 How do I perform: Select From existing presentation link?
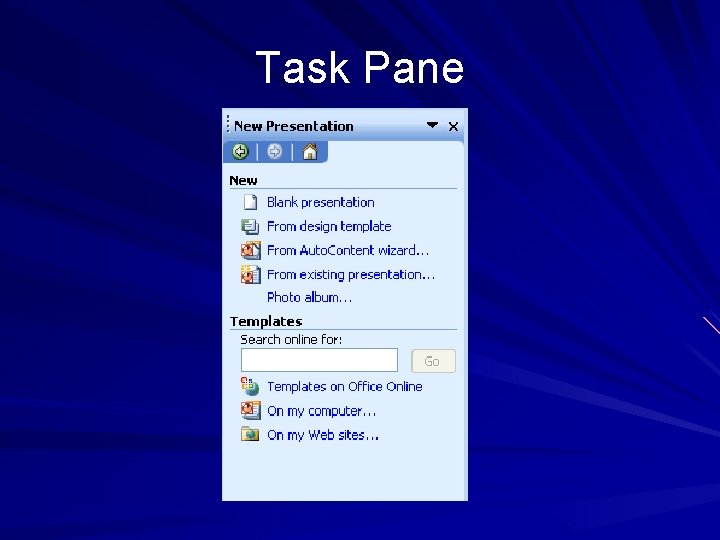[x=351, y=275]
